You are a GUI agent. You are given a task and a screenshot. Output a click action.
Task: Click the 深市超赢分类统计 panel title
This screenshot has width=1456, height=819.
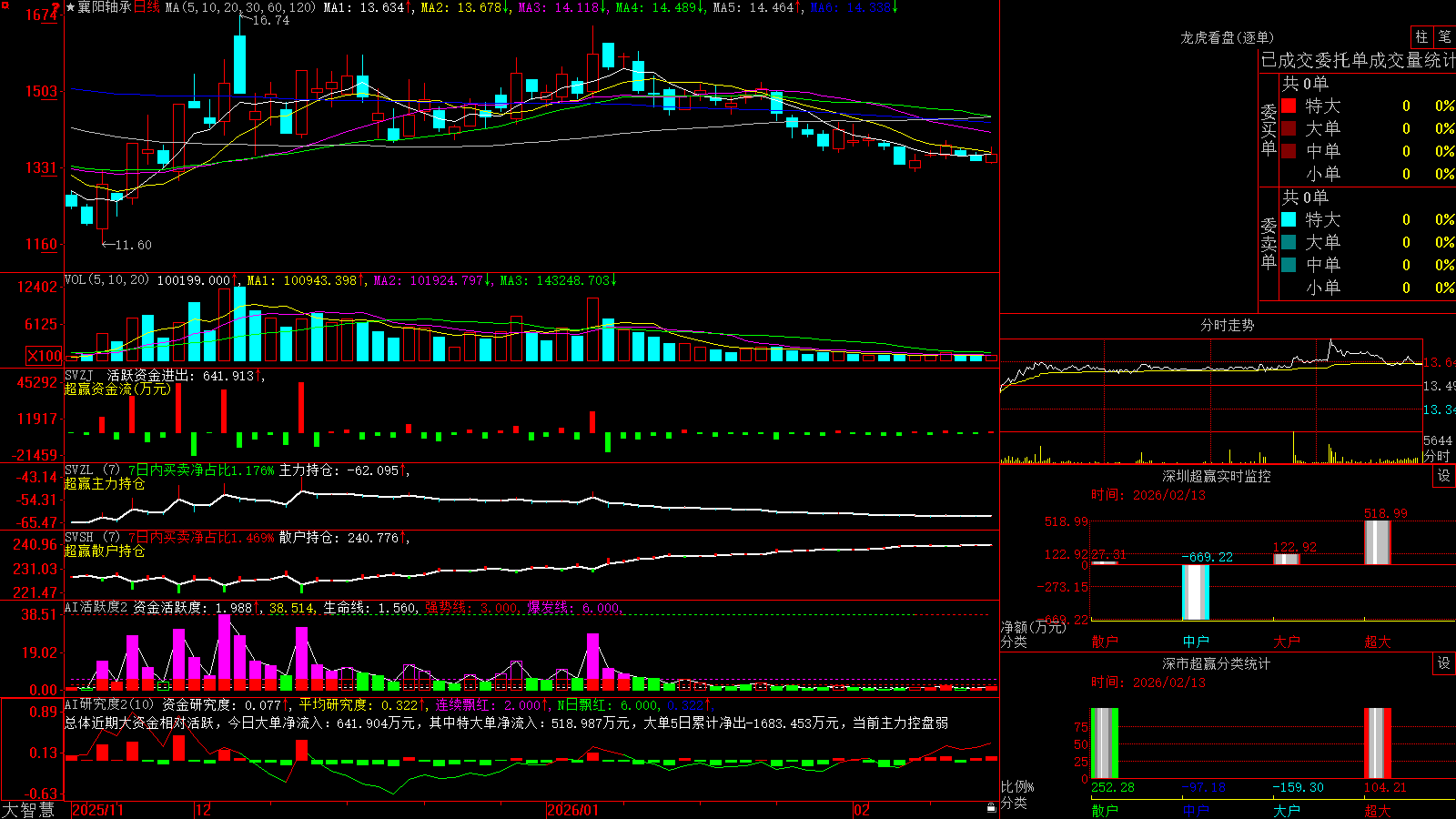[x=1216, y=663]
